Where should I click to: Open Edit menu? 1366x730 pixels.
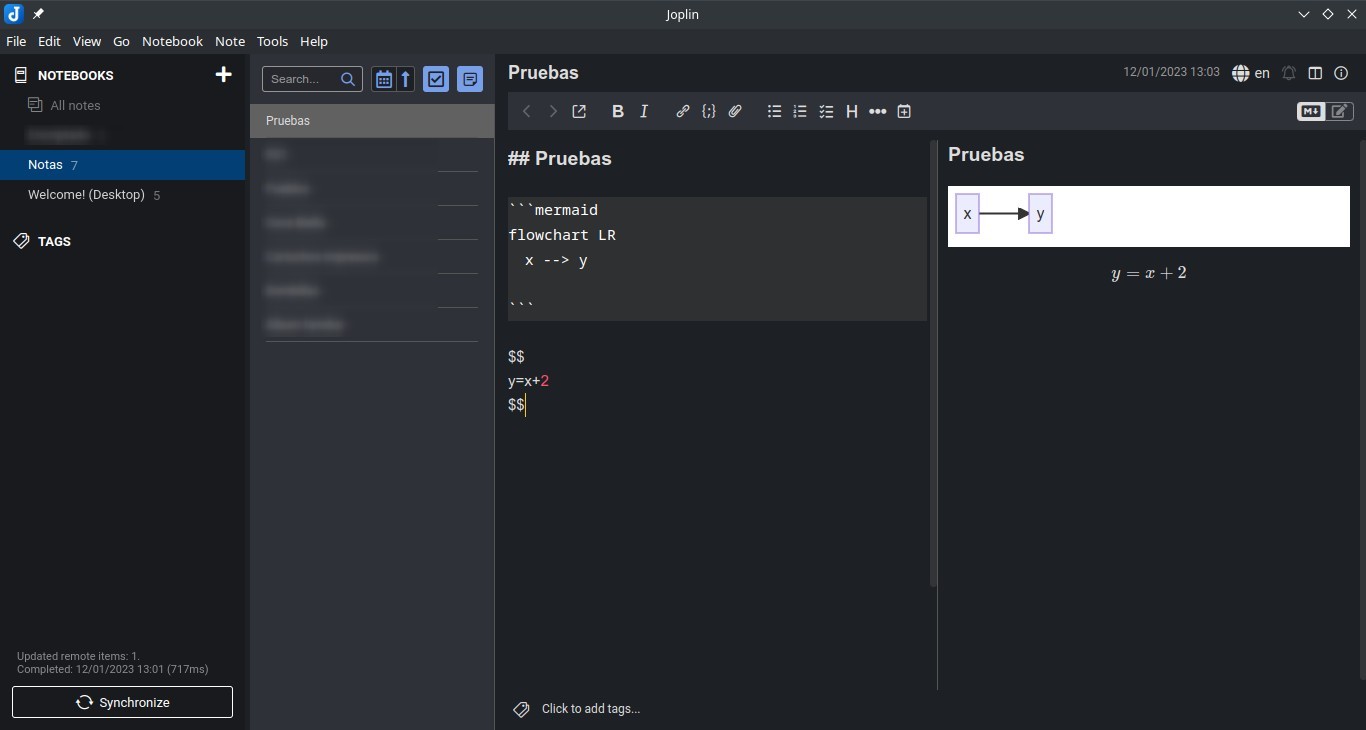point(49,41)
